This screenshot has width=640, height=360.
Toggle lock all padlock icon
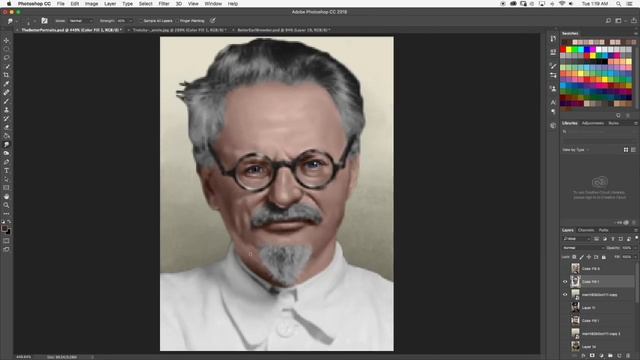point(604,257)
